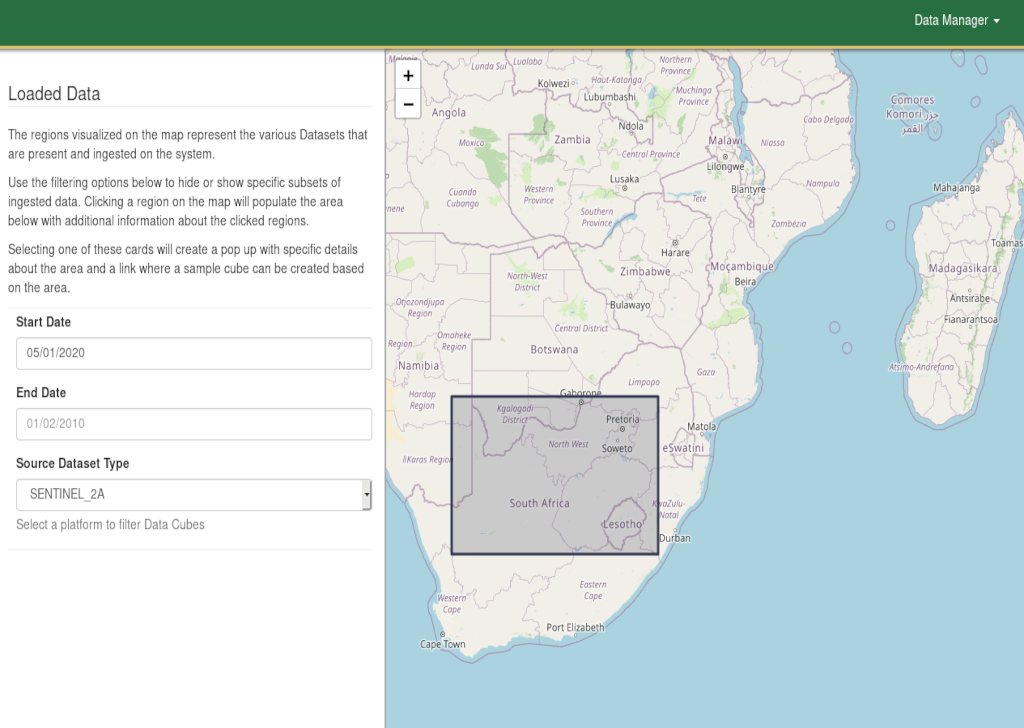Viewport: 1024px width, 728px height.
Task: Click the Port Elizabeth map label
Action: 575,628
